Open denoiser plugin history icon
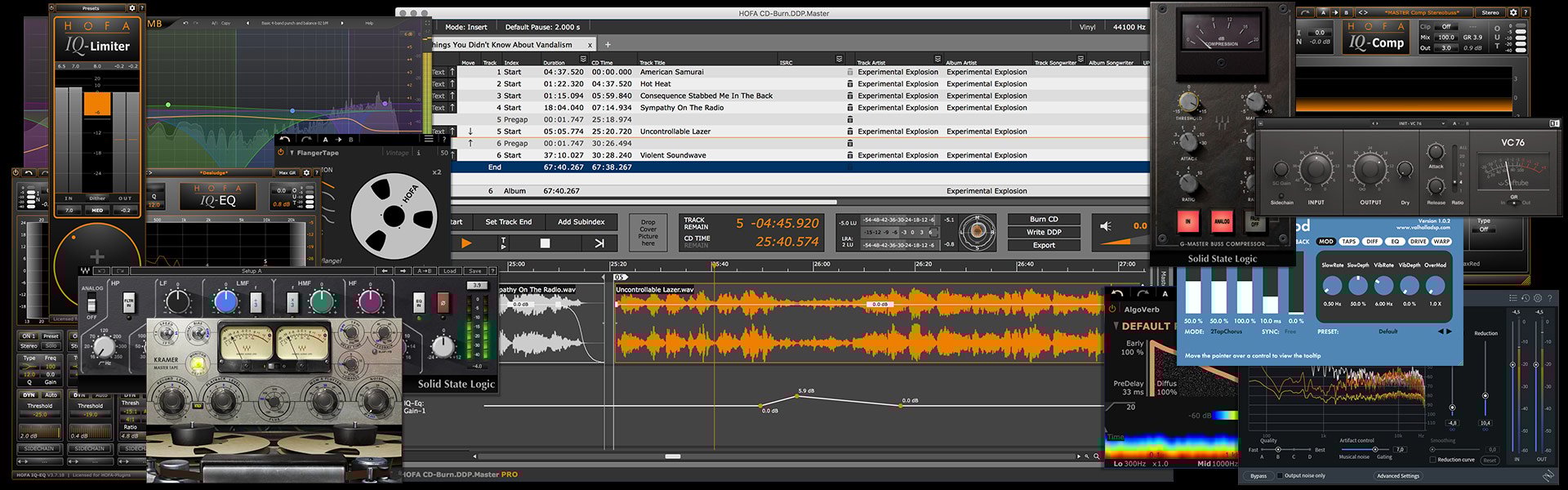 click(x=1525, y=298)
